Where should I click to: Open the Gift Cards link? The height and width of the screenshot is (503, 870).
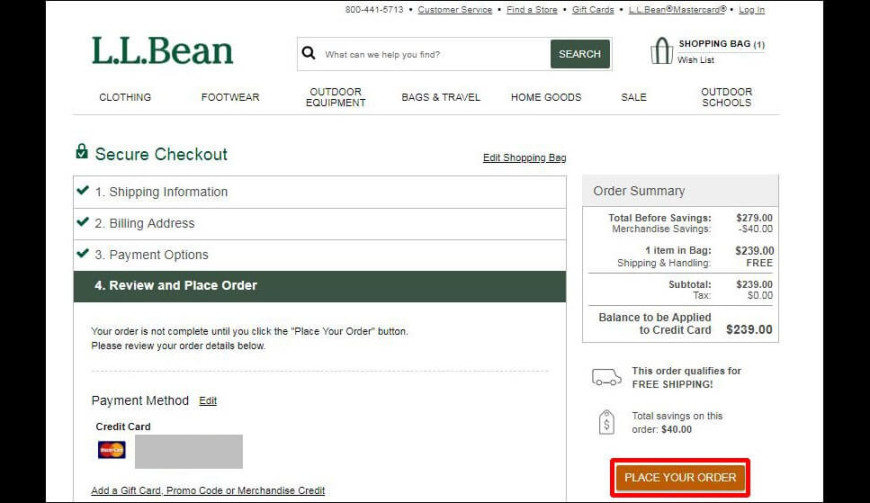[593, 10]
